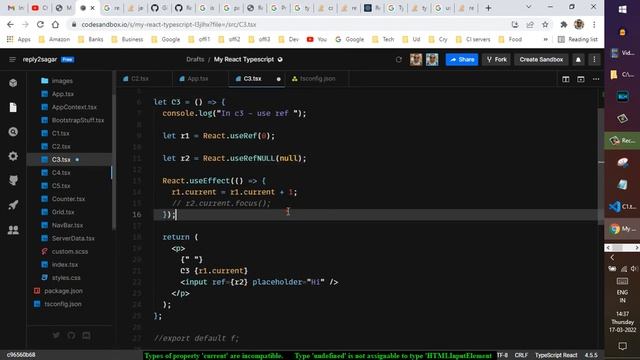
Task: Expand the images folder
Action: click(x=62, y=81)
